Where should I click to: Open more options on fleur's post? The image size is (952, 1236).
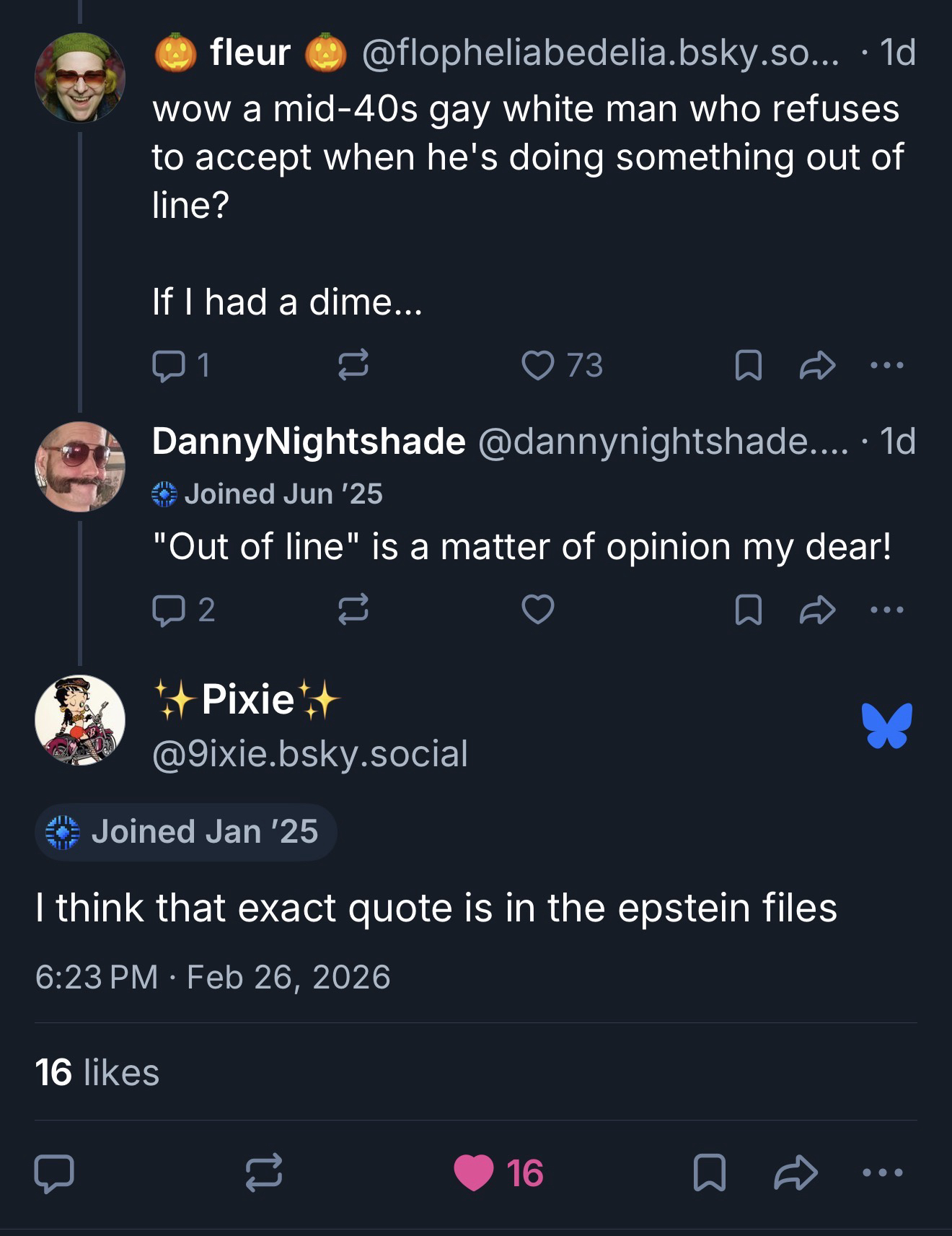[x=886, y=365]
